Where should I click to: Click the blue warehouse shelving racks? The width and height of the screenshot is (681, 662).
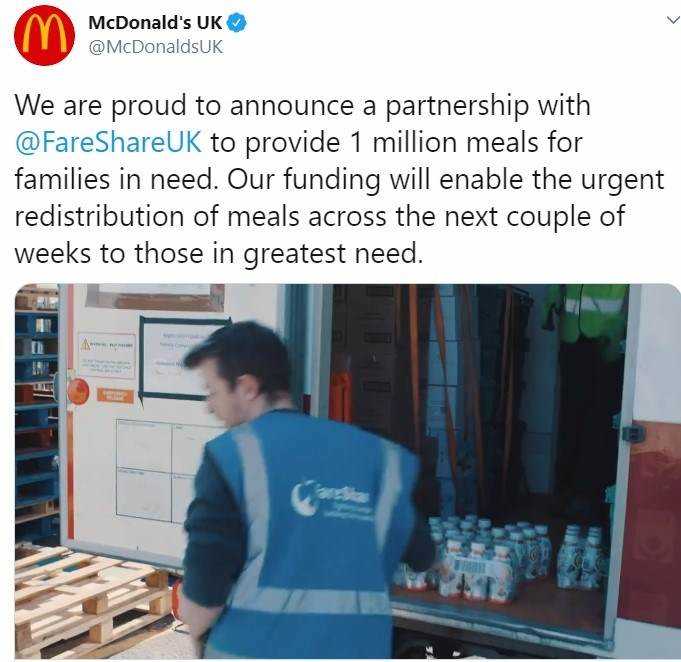click(36, 413)
